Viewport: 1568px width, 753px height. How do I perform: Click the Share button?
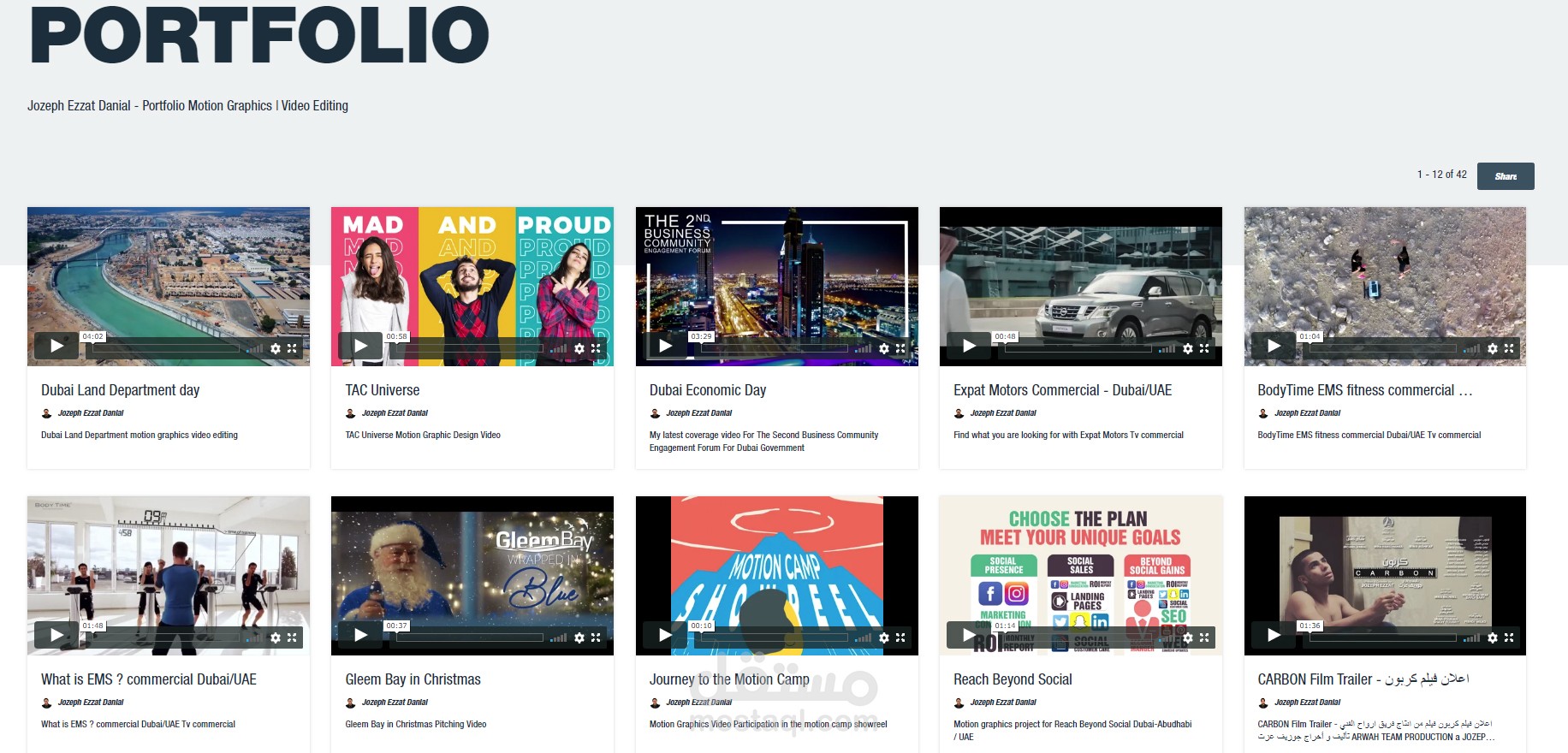[1506, 176]
